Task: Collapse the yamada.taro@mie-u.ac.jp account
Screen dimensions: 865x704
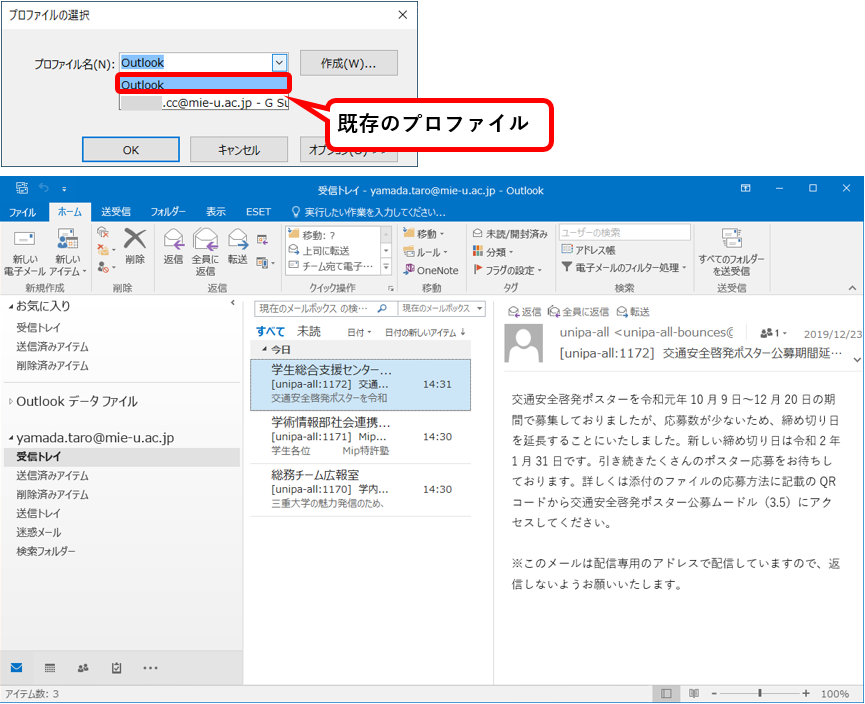Action: point(11,438)
